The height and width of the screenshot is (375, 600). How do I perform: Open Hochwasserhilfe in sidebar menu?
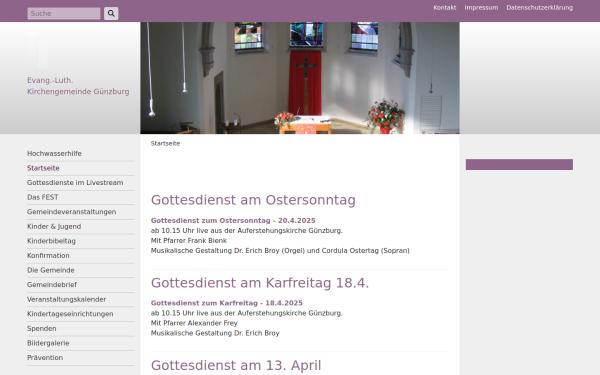pos(54,153)
